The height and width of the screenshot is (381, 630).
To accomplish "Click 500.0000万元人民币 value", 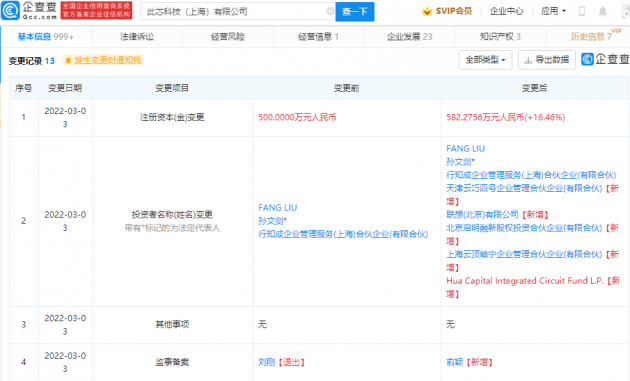I will click(297, 117).
